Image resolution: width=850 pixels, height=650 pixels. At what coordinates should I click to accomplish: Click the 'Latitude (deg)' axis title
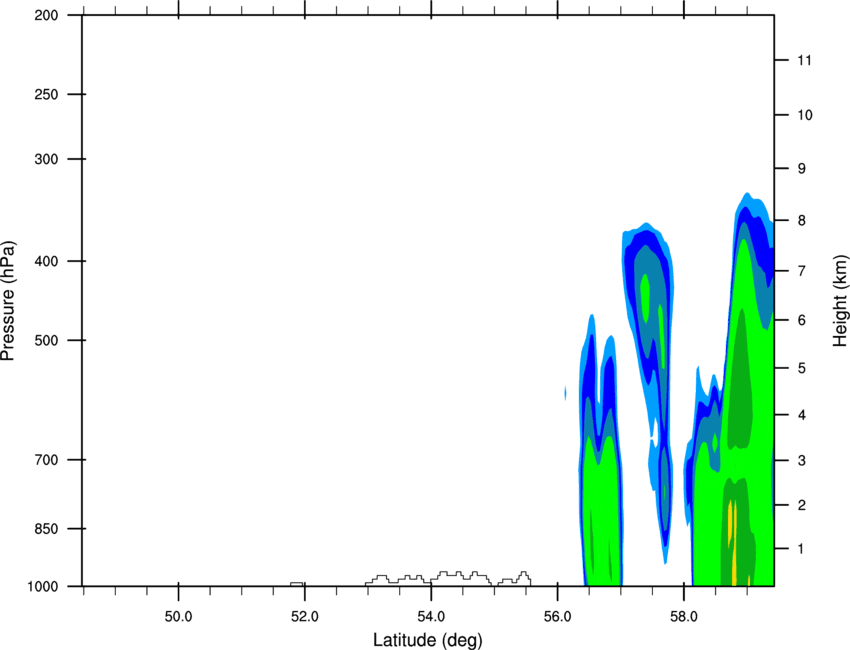(x=427, y=640)
